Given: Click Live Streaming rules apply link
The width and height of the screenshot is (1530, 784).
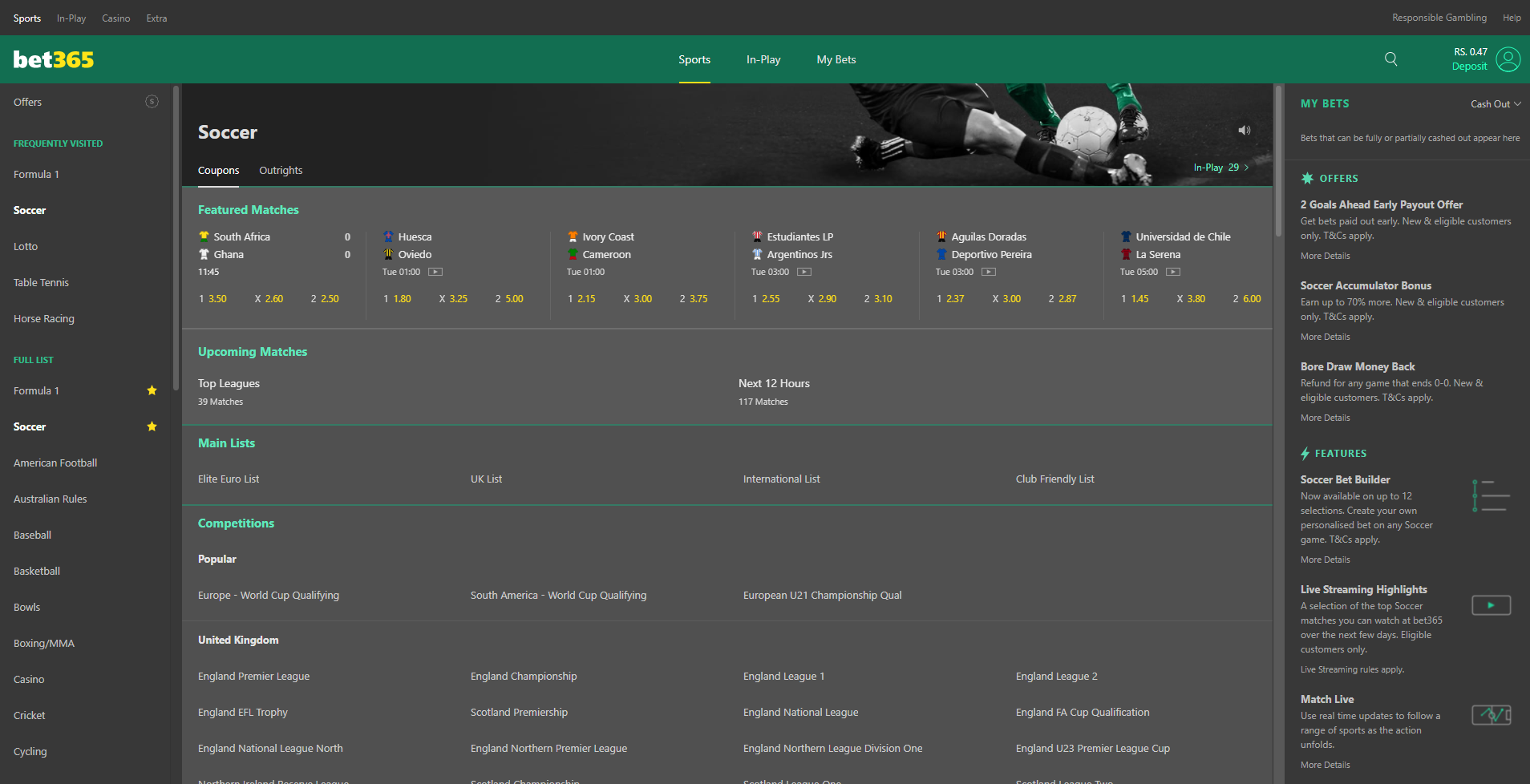Looking at the screenshot, I should 1352,669.
